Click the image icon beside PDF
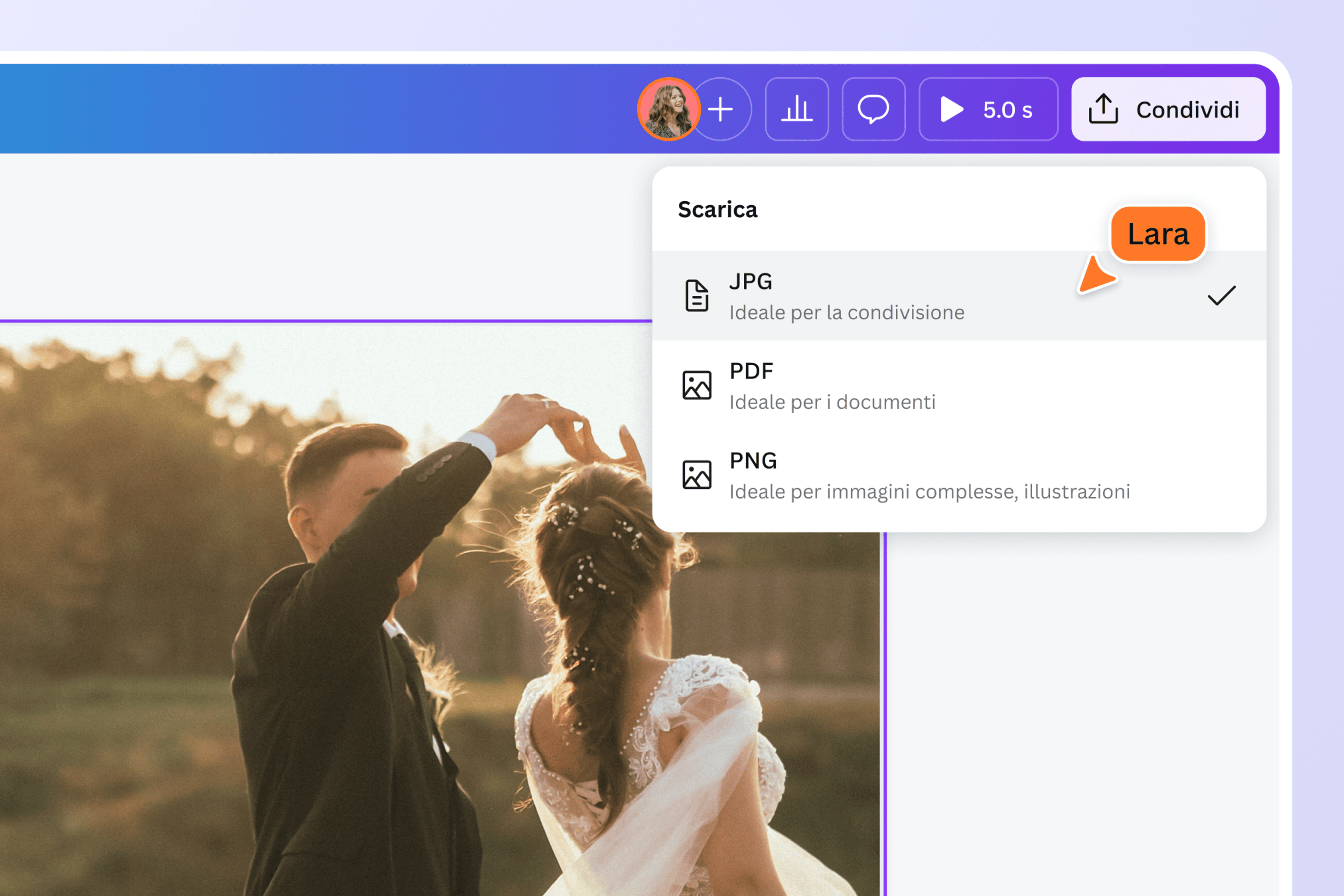 pyautogui.click(x=697, y=385)
